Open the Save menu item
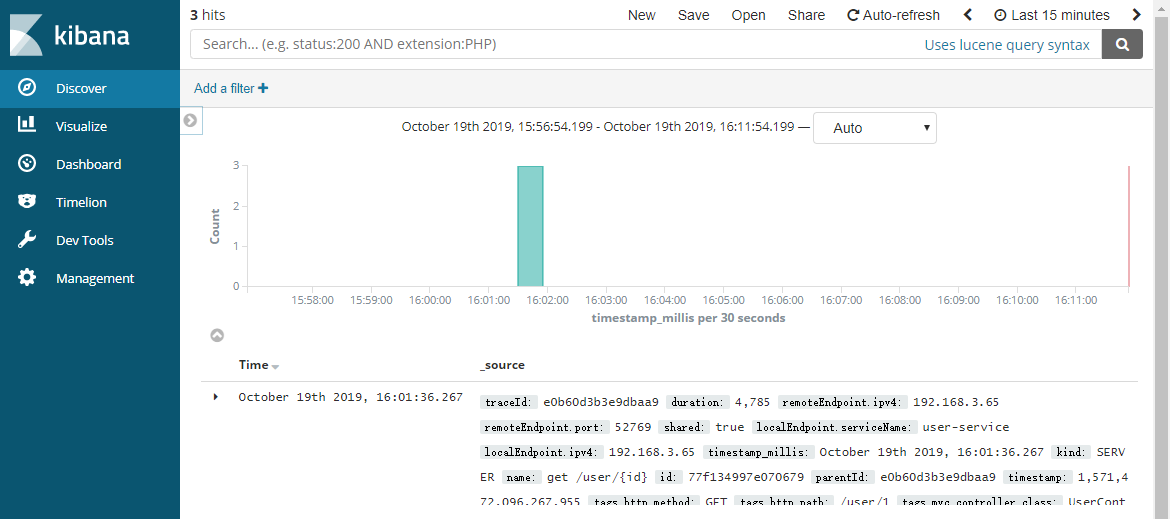The height and width of the screenshot is (519, 1170). (693, 15)
